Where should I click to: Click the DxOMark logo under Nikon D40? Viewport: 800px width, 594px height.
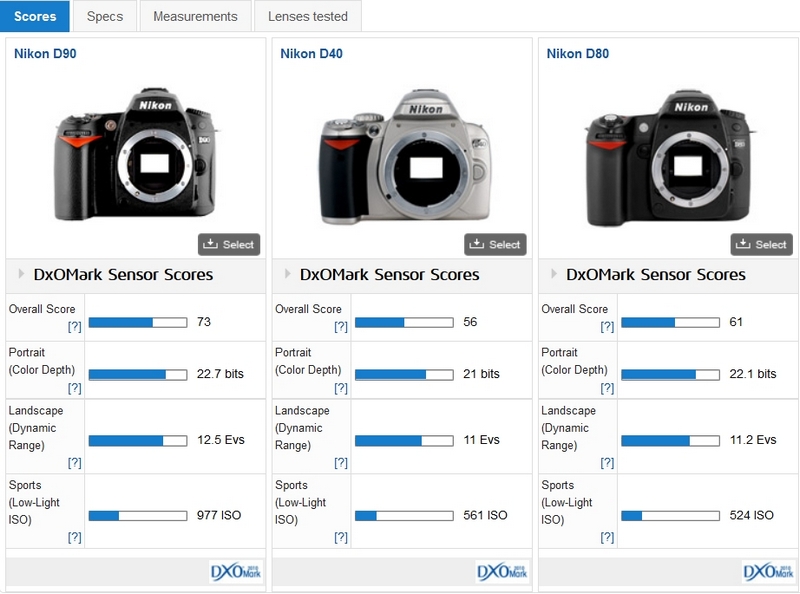pos(502,572)
